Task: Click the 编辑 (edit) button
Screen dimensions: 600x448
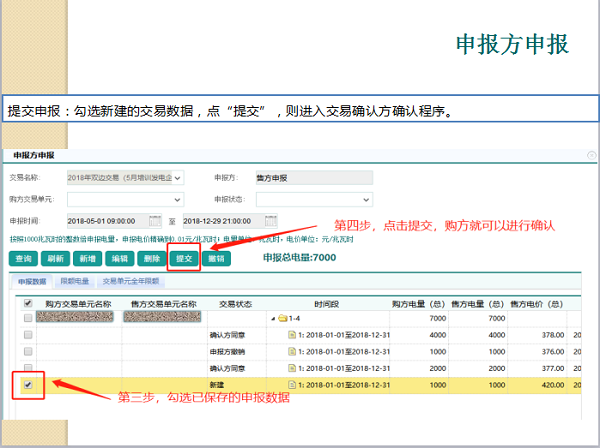Action: [120, 258]
